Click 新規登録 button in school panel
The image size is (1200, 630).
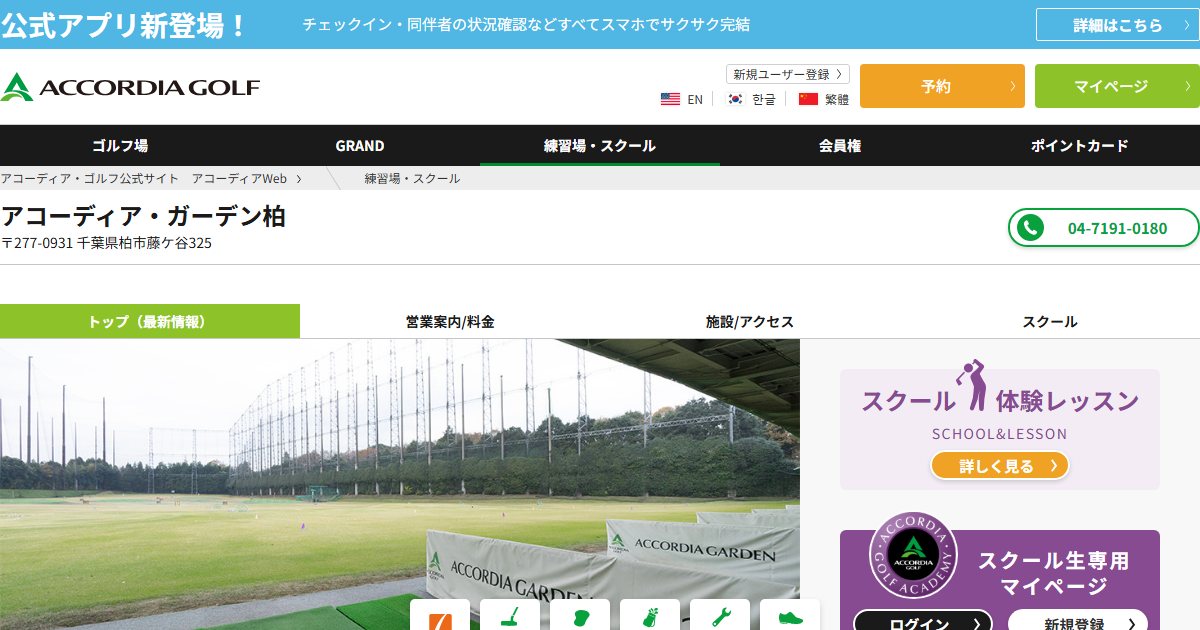[1078, 620]
